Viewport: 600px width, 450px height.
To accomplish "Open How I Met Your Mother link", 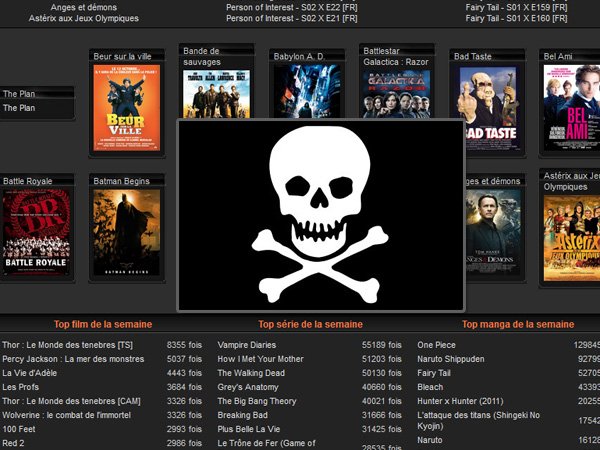I will [260, 358].
